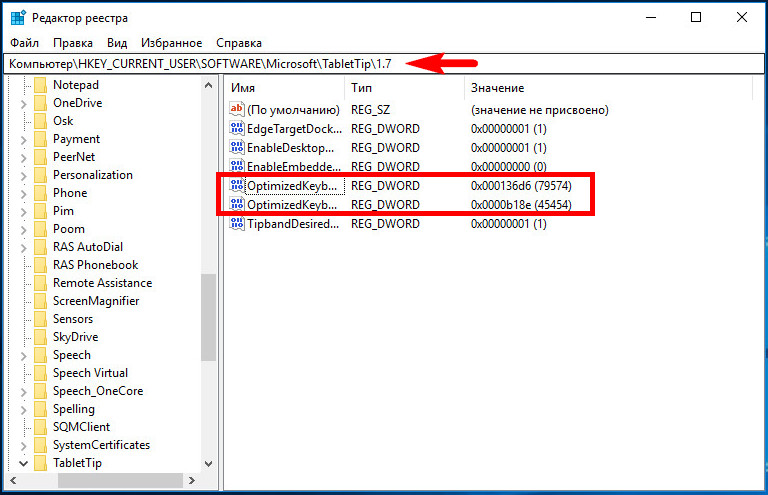Click the tree scroll down arrow
768x495 pixels.
[x=209, y=464]
